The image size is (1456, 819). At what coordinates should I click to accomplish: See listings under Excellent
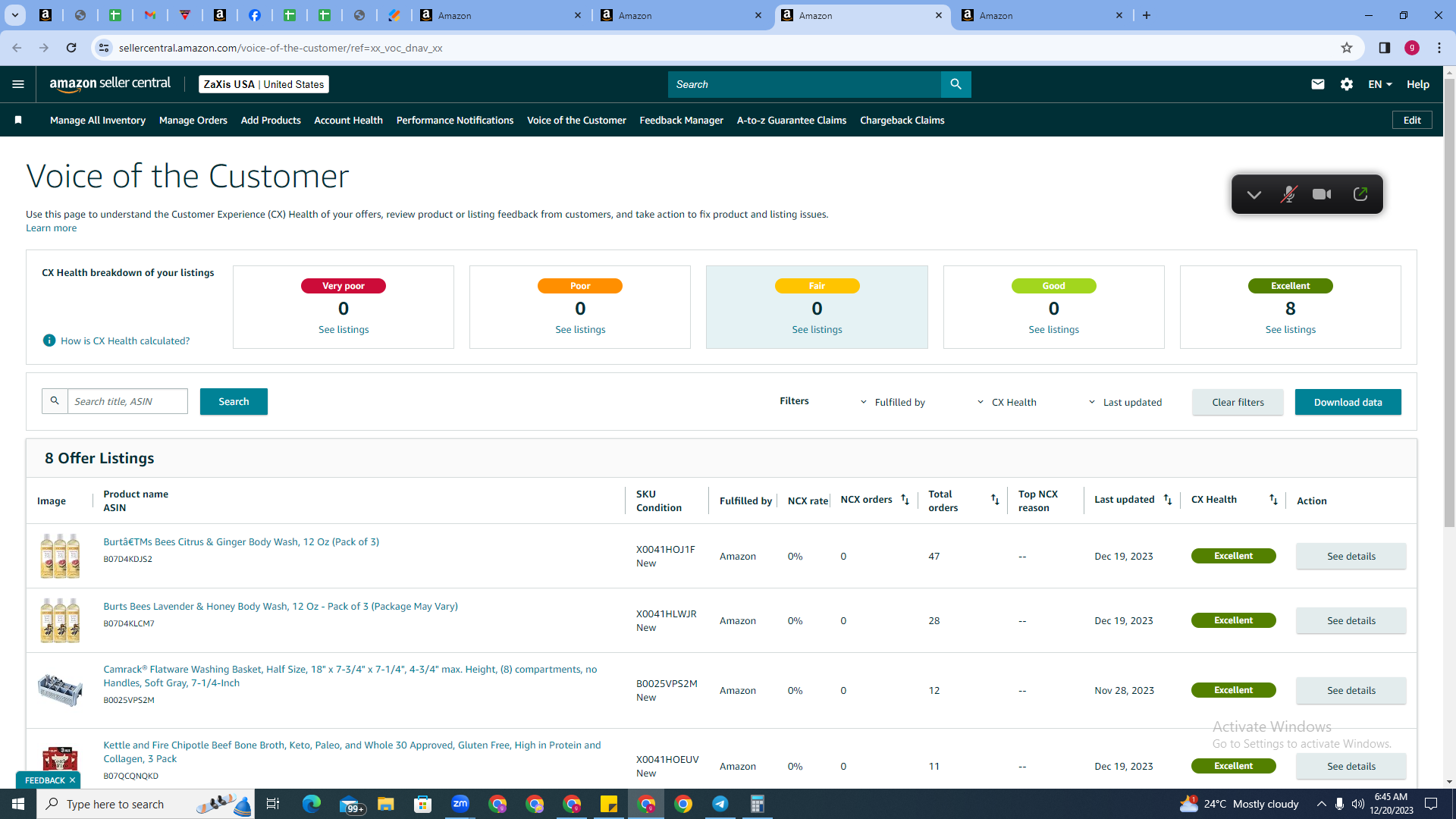(1291, 329)
